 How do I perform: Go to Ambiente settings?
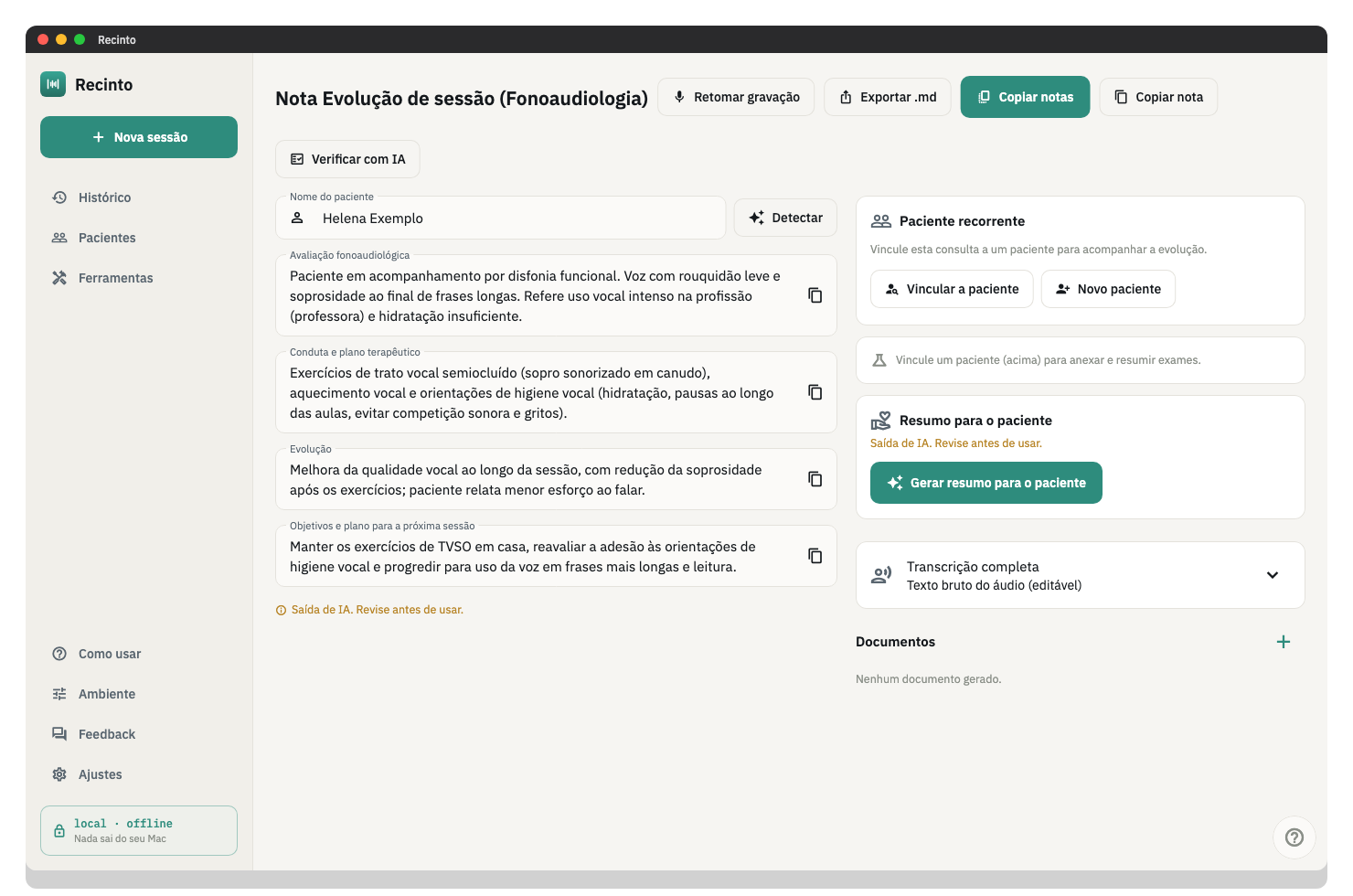point(139,694)
